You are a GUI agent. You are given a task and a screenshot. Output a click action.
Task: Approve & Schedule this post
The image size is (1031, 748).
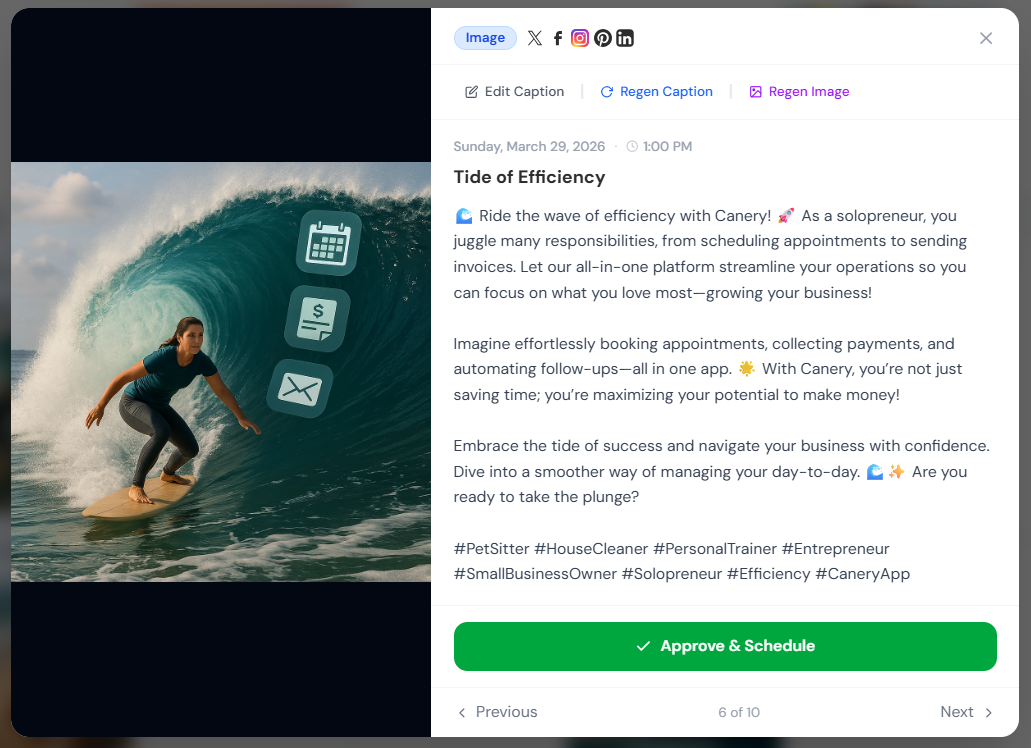tap(725, 646)
